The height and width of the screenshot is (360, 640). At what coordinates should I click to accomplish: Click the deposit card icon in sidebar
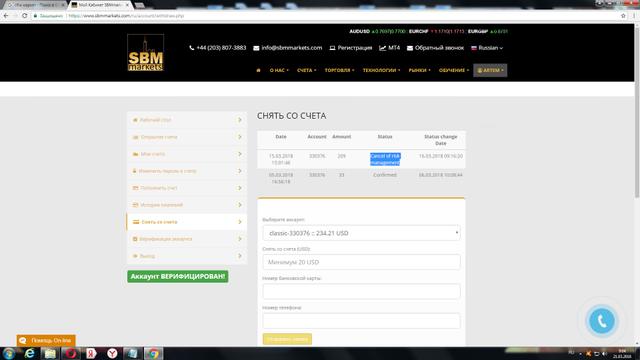click(136, 188)
